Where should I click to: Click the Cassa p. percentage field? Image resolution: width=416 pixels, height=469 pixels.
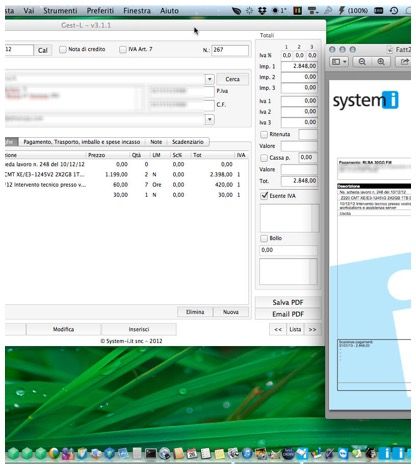point(308,157)
